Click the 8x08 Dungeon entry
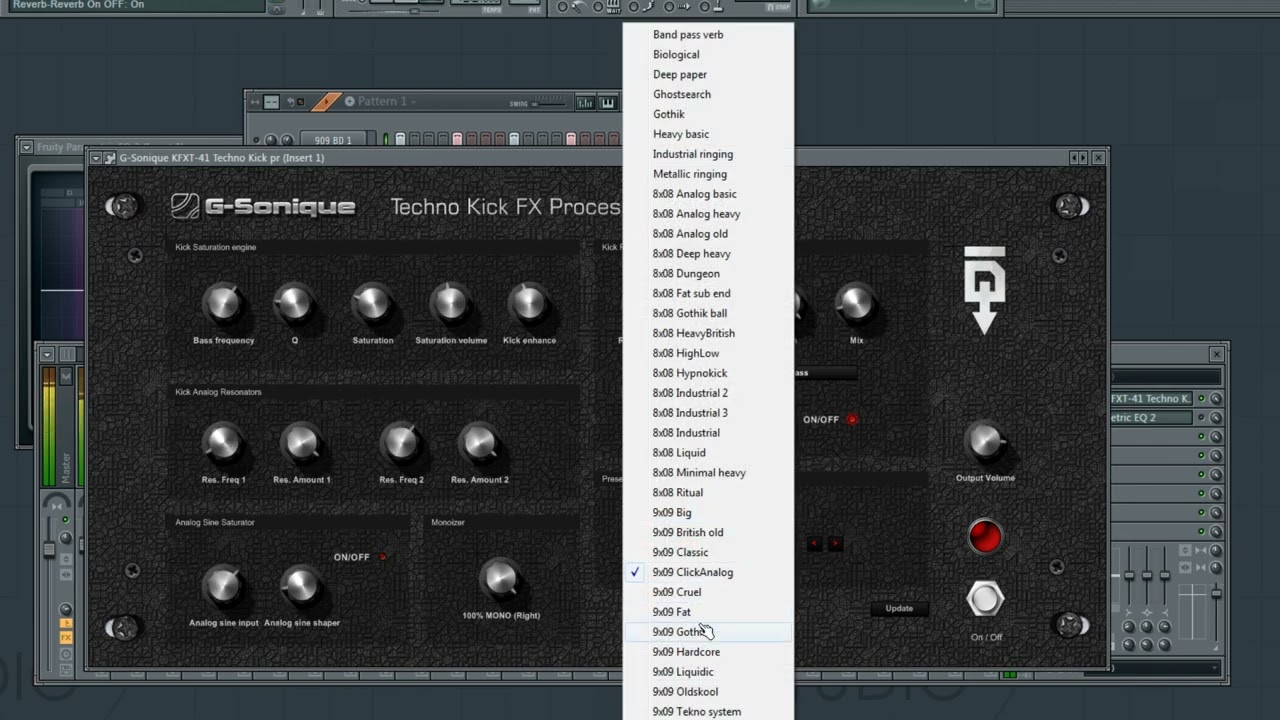Image resolution: width=1280 pixels, height=720 pixels. tap(708, 274)
